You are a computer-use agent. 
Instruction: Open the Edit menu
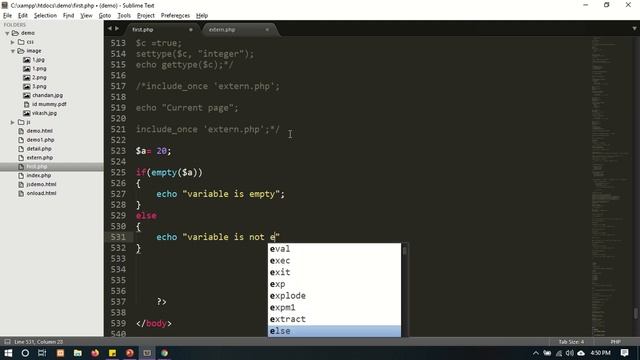(22, 16)
